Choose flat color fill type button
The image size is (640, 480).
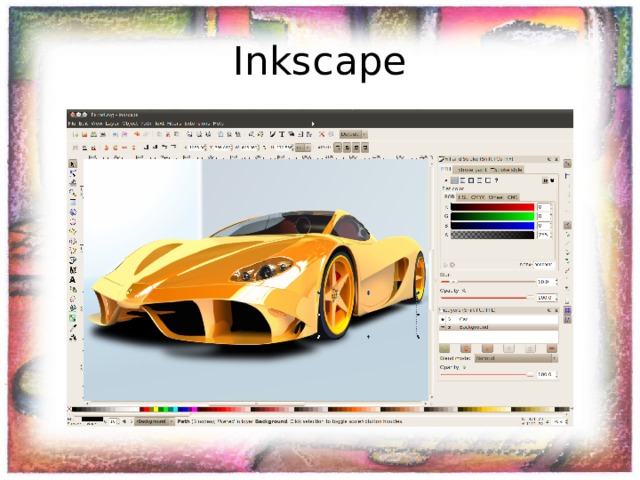[454, 180]
